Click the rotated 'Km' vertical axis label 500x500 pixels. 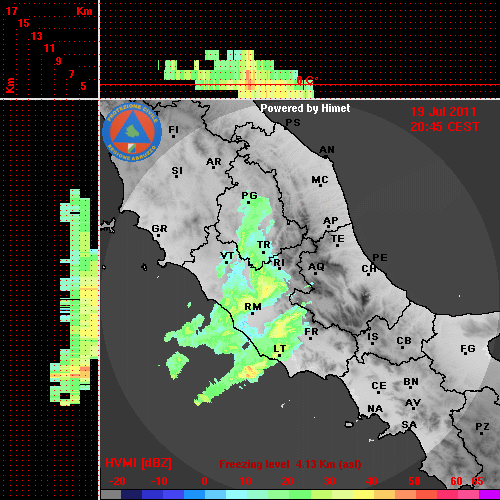[10, 85]
